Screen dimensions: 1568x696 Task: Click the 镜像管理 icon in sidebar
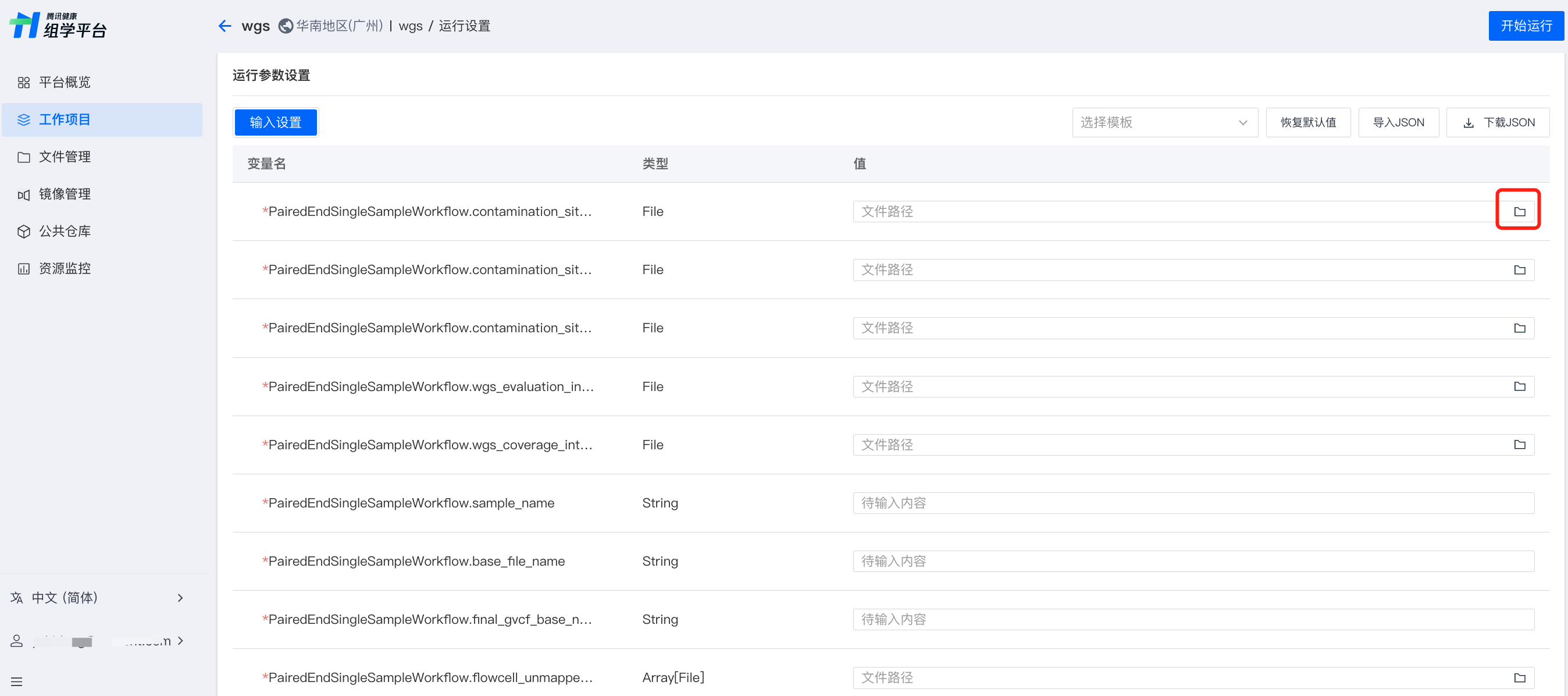[x=24, y=195]
